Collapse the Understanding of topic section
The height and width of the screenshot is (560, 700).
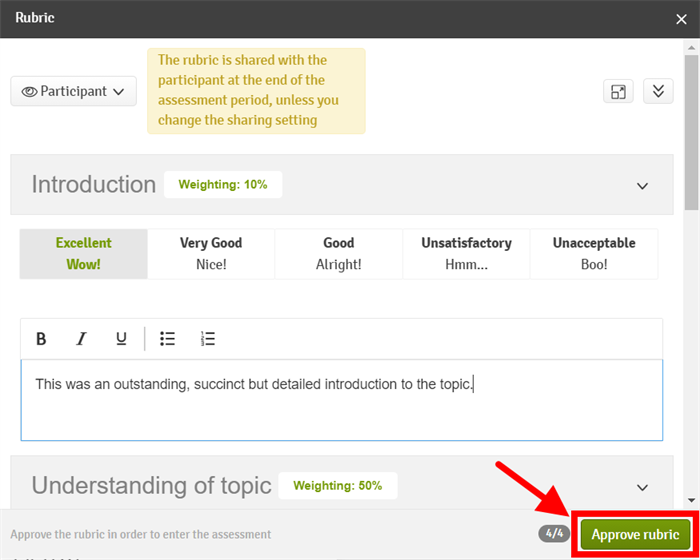click(x=643, y=487)
